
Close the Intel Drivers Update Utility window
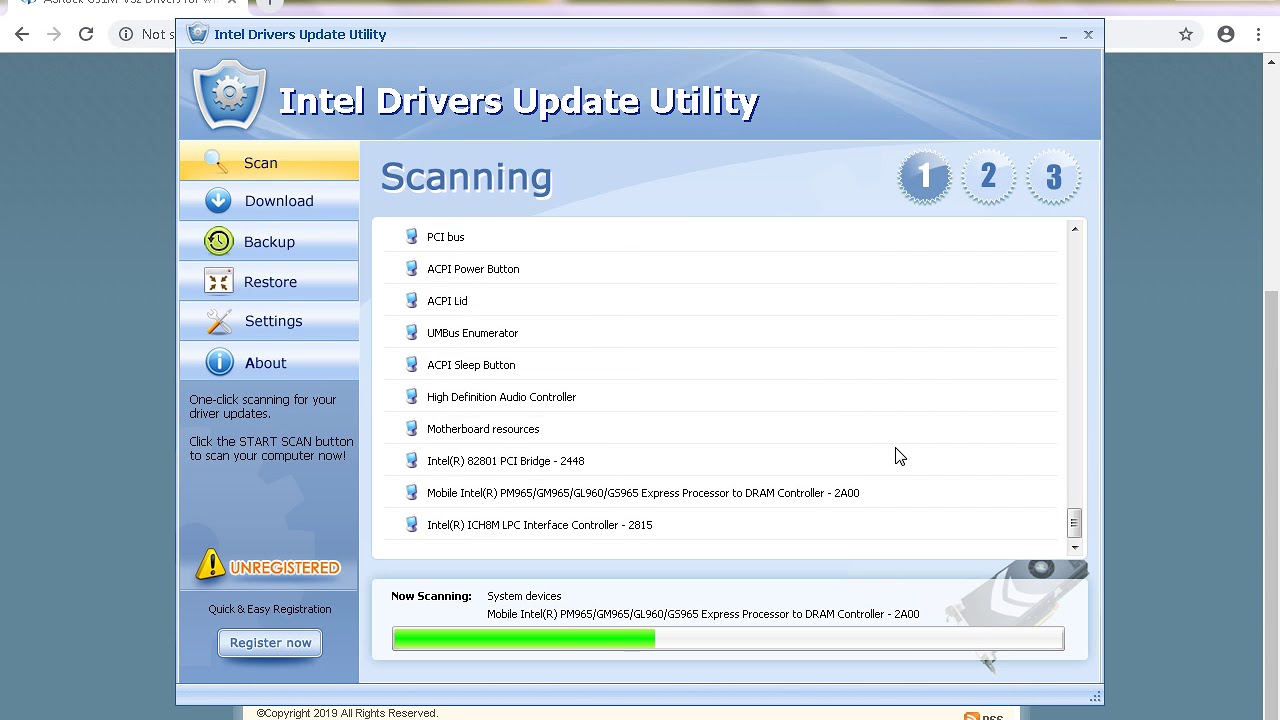coord(1088,35)
